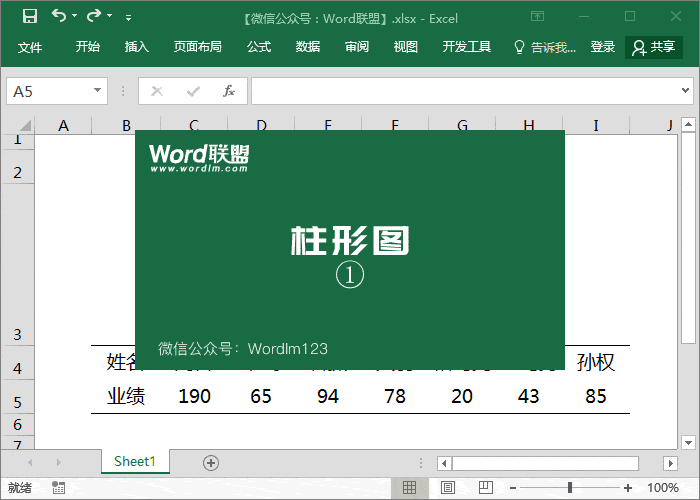Click the zoom slider handle
The height and width of the screenshot is (500, 700).
[570, 488]
